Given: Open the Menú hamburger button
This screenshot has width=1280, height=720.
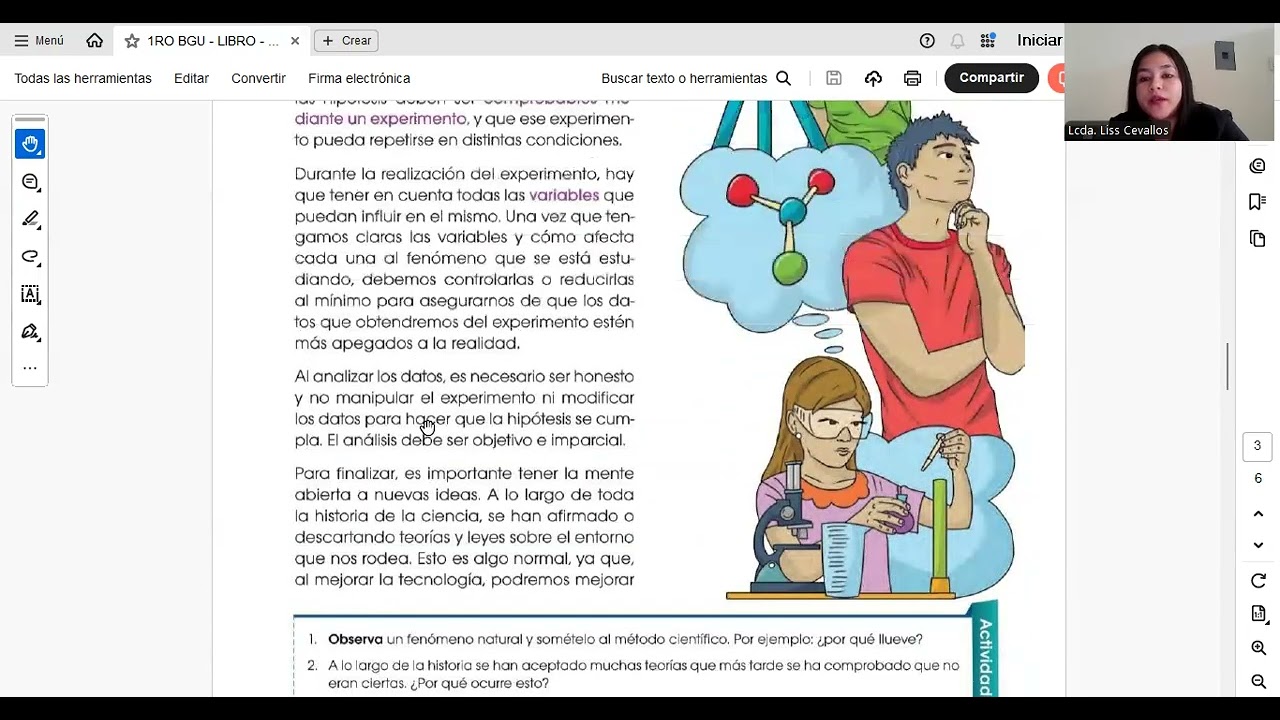Looking at the screenshot, I should click(x=38, y=41).
